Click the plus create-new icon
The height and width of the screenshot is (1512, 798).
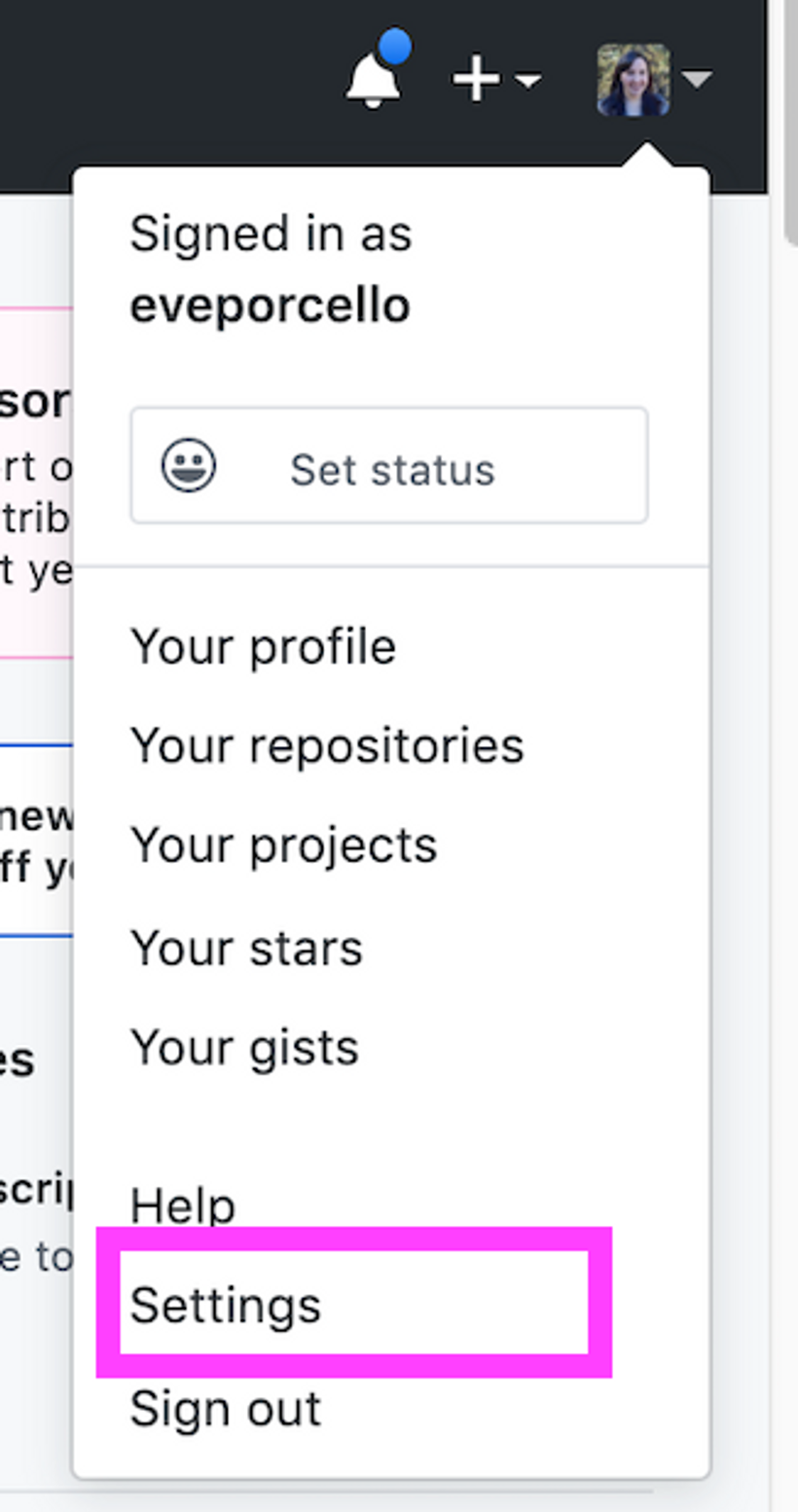click(476, 79)
